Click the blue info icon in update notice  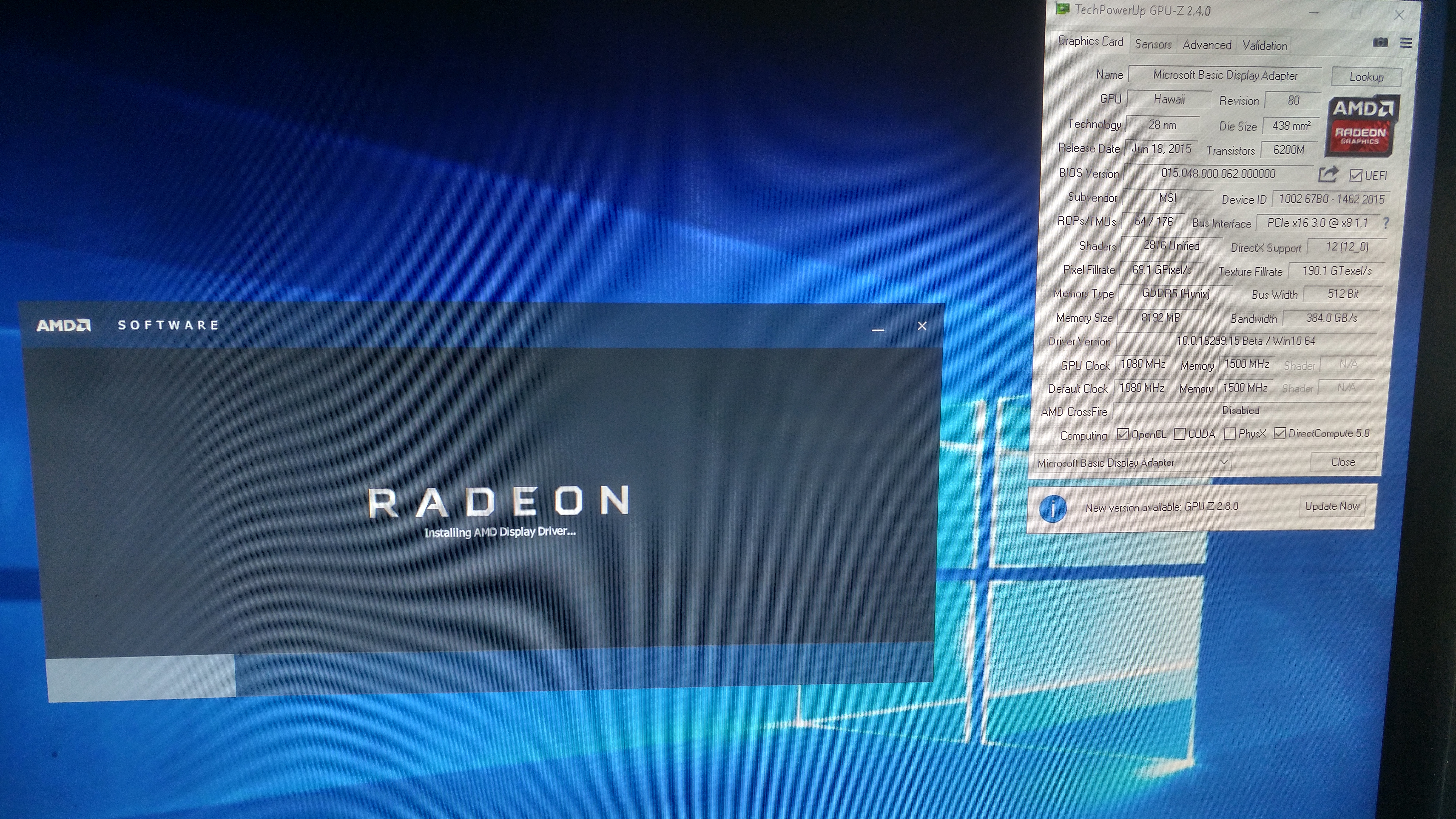click(x=1053, y=508)
